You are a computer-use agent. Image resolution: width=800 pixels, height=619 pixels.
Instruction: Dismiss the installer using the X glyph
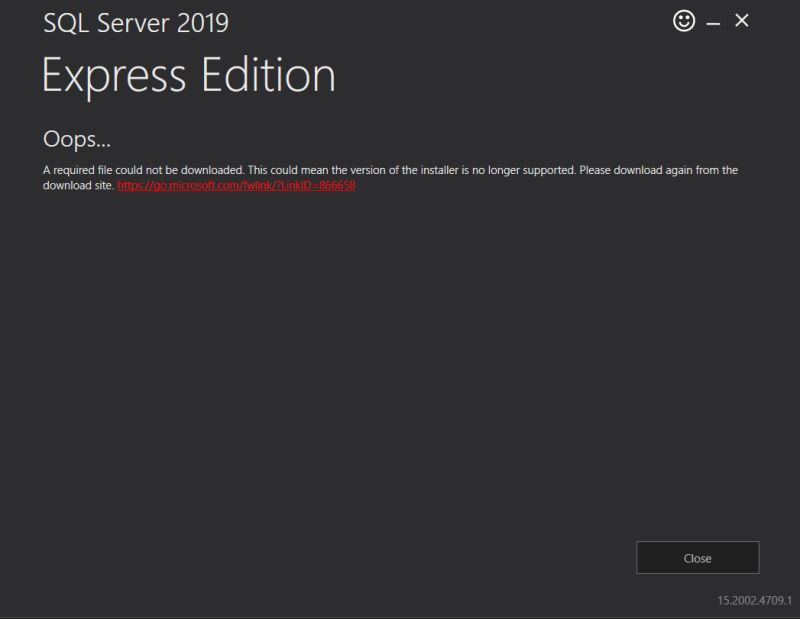(x=742, y=20)
